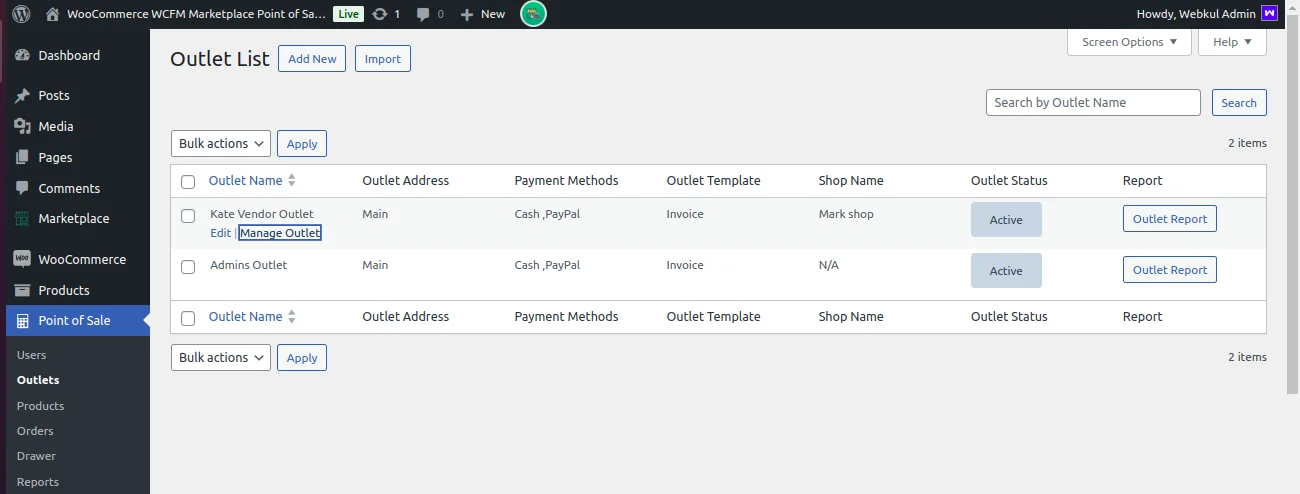Check the Kate Vendor Outlet row checkbox
Screen dimensions: 1300x494
(188, 216)
